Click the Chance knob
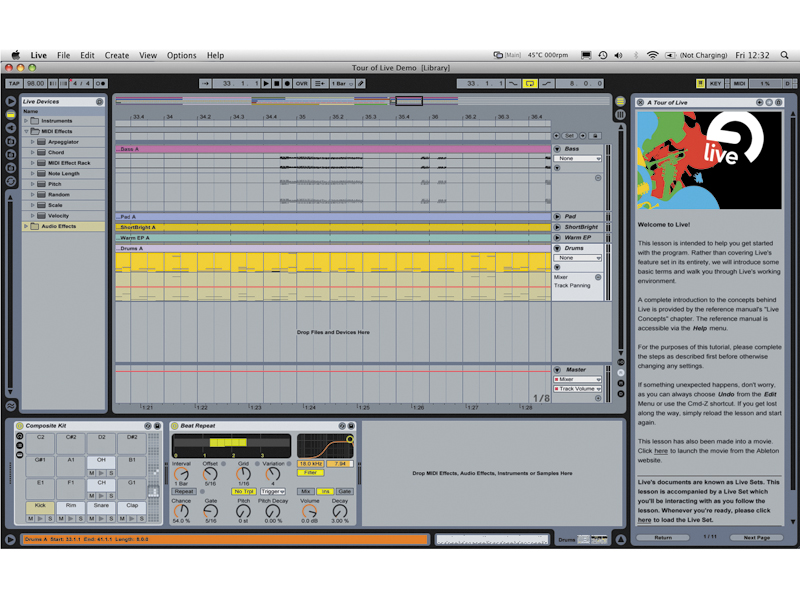This screenshot has width=800, height=600. (181, 511)
